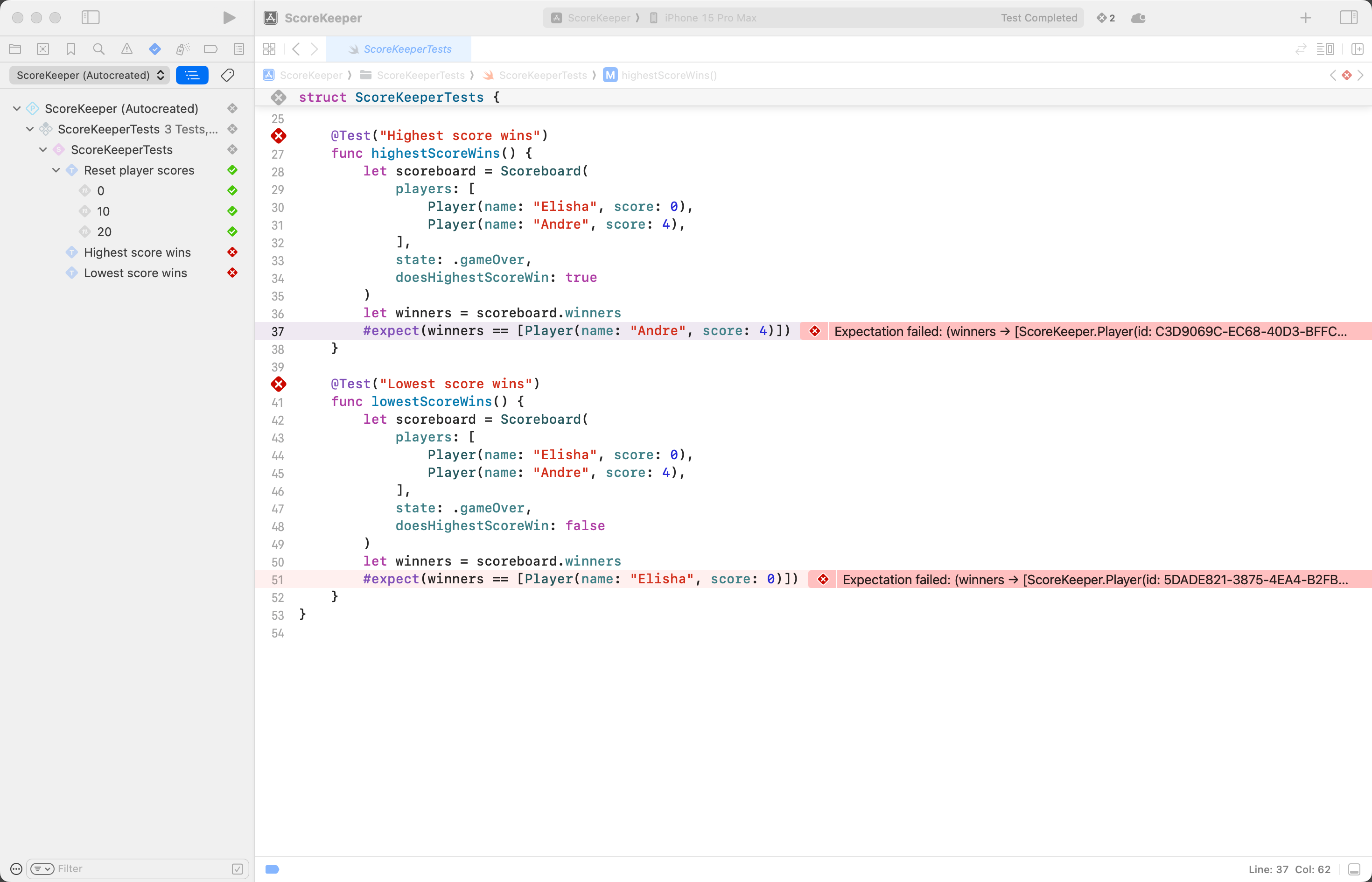
Task: Open the ScoreKeeper (Autocreated) test plan dropdown
Action: click(x=89, y=75)
